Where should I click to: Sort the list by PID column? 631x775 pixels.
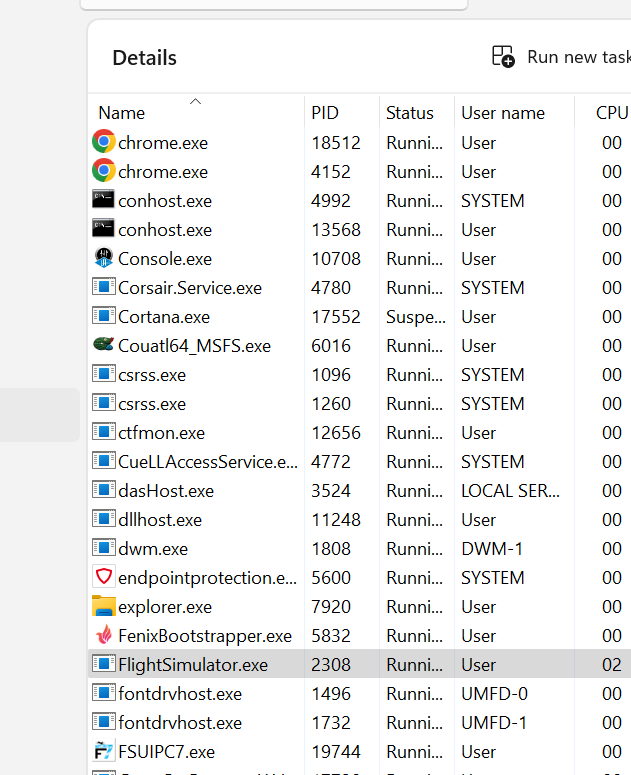(325, 113)
